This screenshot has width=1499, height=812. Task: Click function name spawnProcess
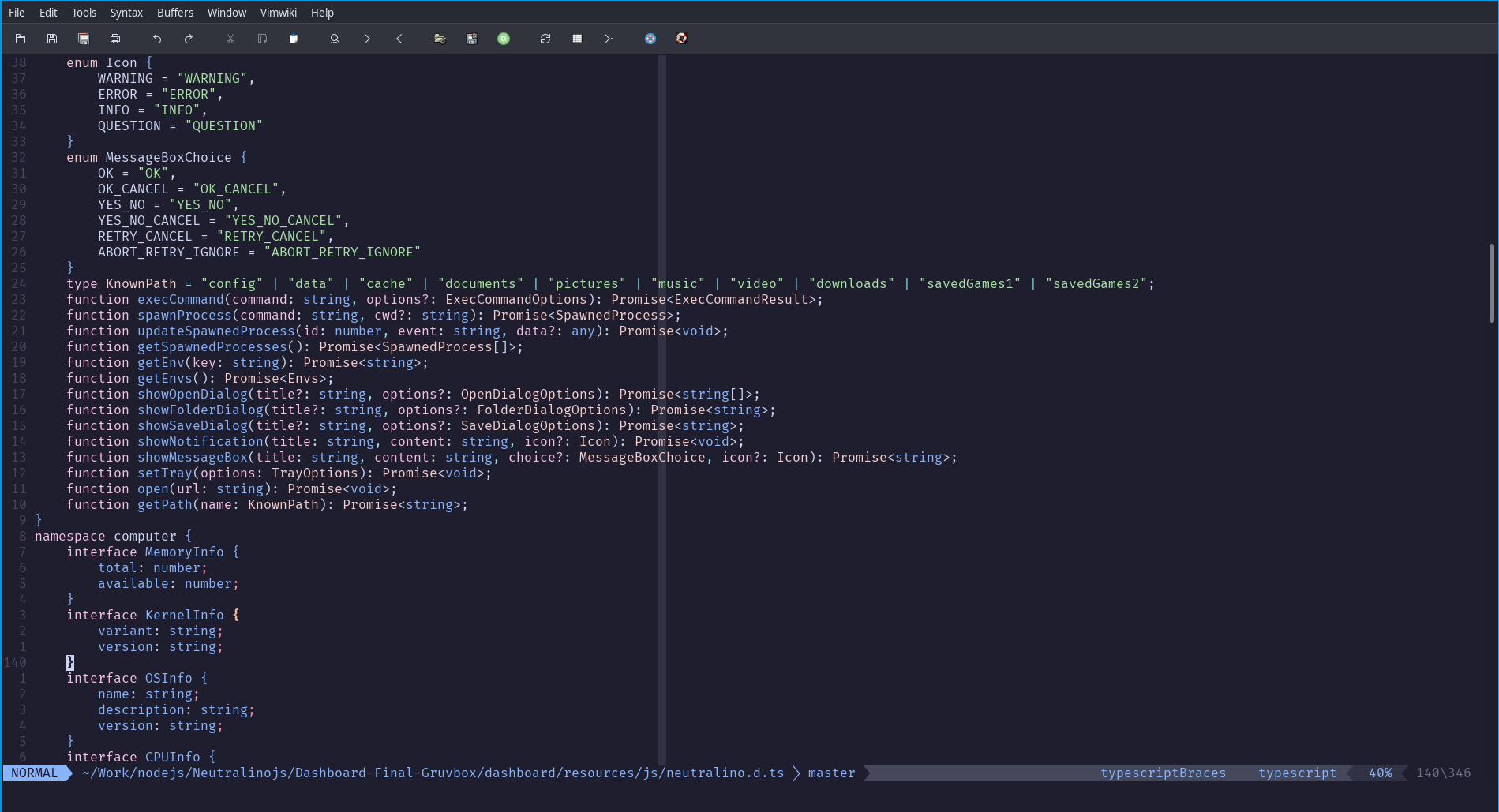[185, 316]
